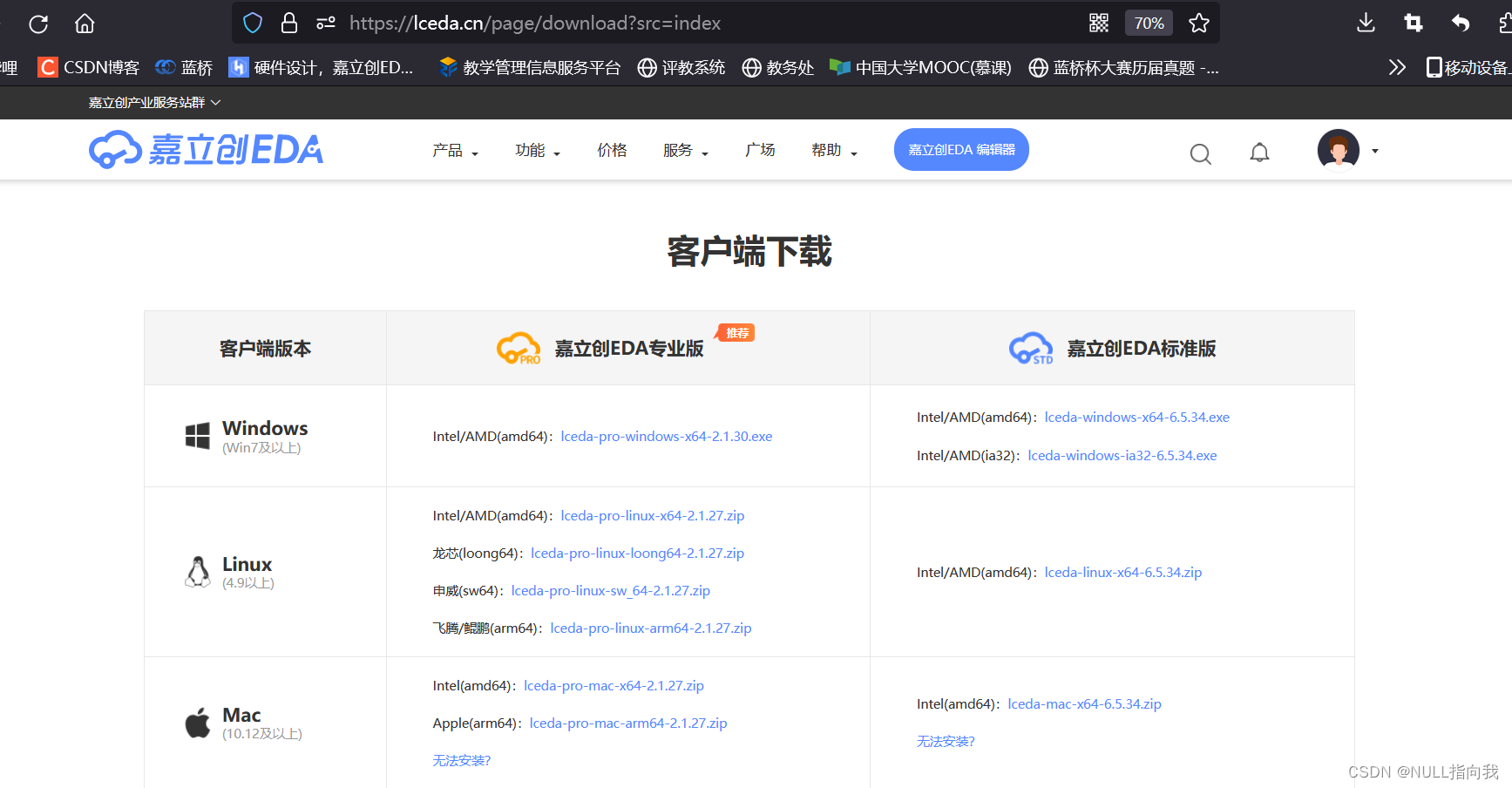Download lceda-pro-mac-x64-2.1.27.zip

coord(614,686)
